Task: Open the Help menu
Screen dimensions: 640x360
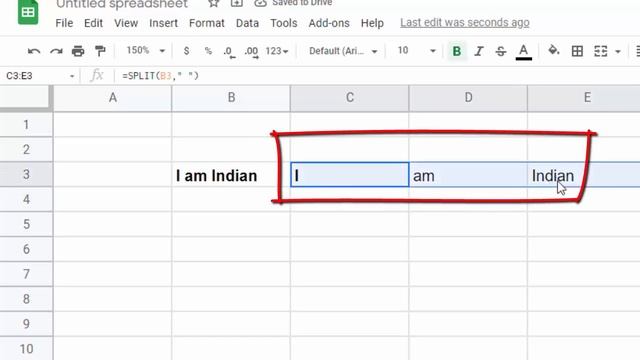Action: point(372,23)
